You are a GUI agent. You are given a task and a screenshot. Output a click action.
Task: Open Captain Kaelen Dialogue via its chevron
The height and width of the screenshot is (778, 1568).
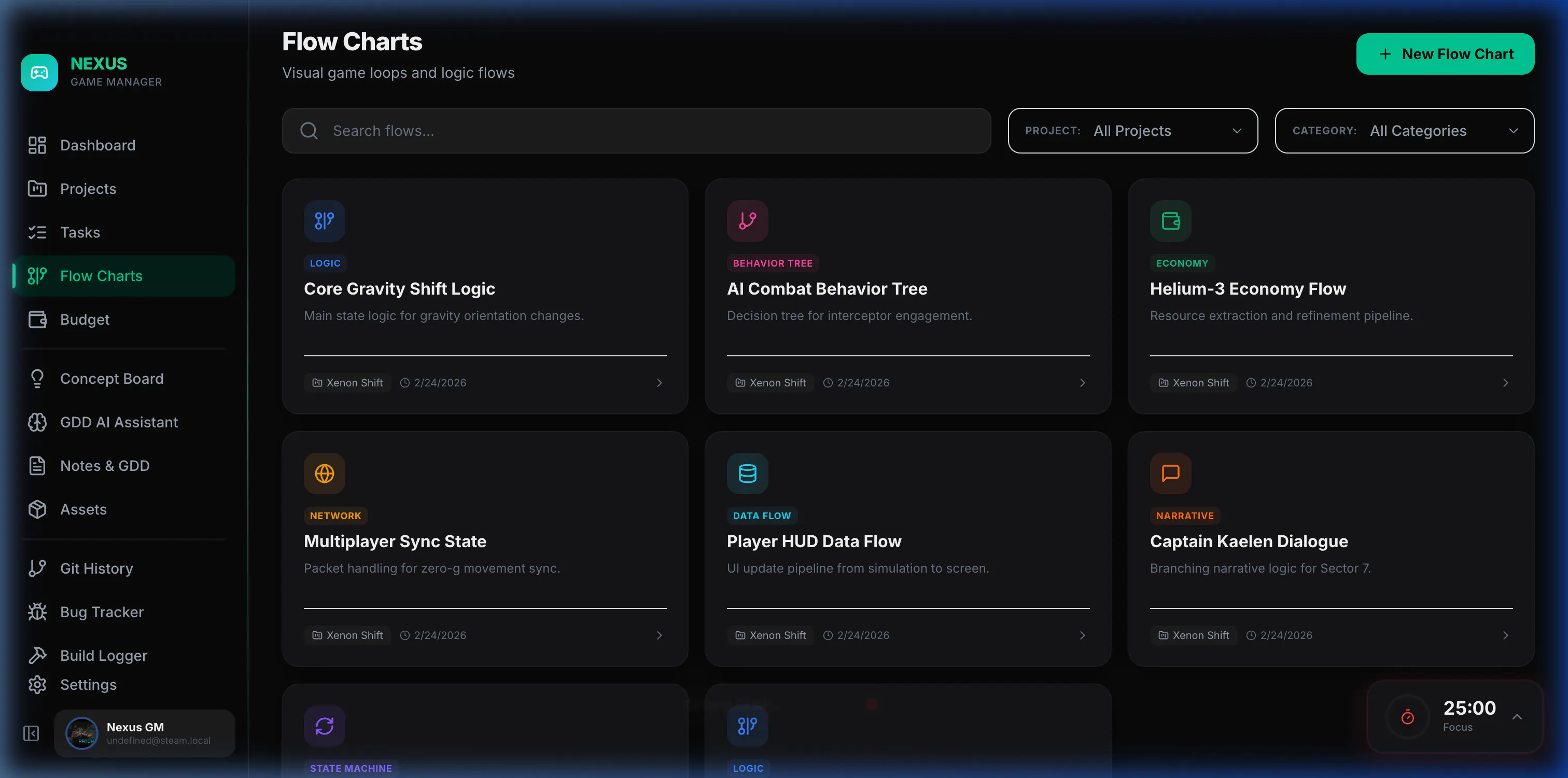tap(1505, 635)
